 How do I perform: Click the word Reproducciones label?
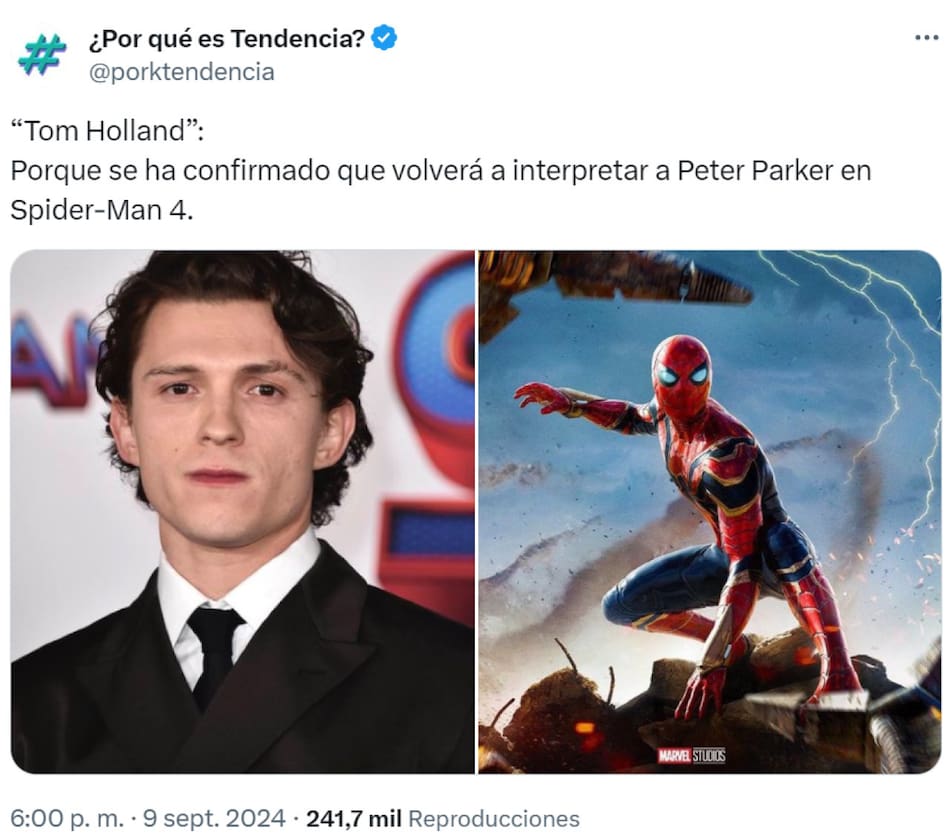coord(494,818)
